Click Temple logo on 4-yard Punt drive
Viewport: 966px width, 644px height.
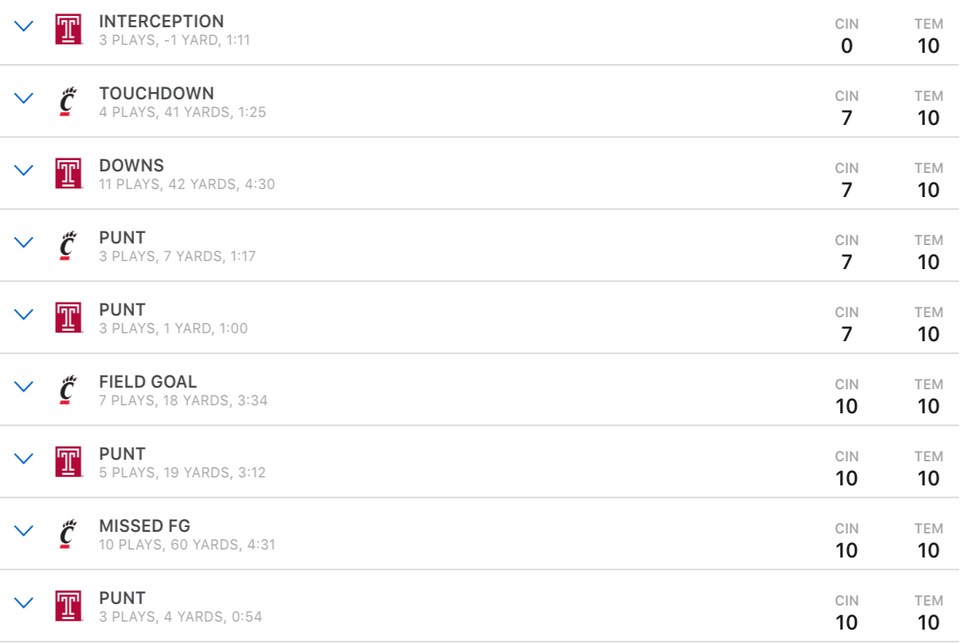pos(68,606)
